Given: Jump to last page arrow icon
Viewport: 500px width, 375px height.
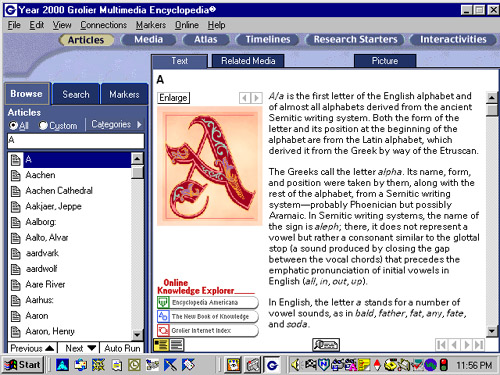Looking at the screenshot, I should pos(479,345).
